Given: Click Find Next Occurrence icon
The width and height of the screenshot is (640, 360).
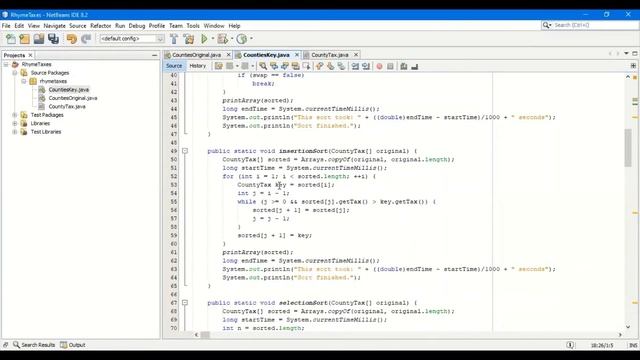Looking at the screenshot, I should point(285,66).
